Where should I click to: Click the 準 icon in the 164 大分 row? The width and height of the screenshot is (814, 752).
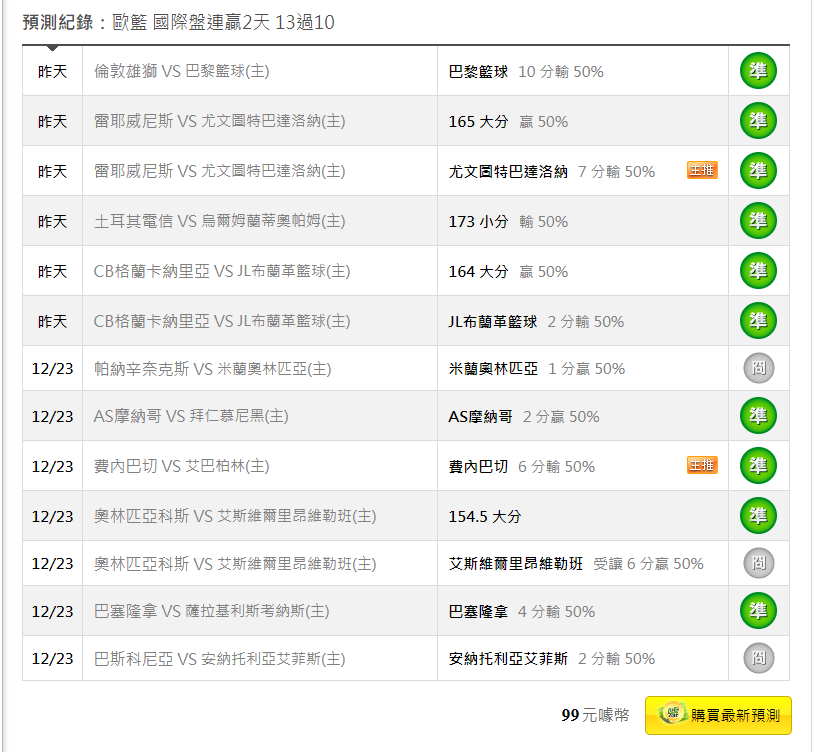pos(758,271)
